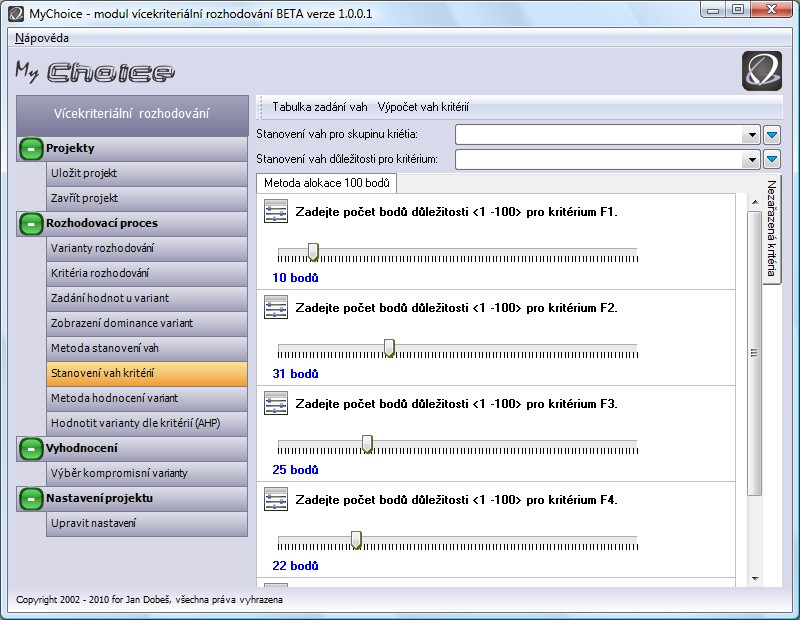Select Výpočet vah kritérií toolbar item
800x620 pixels.
pos(423,107)
